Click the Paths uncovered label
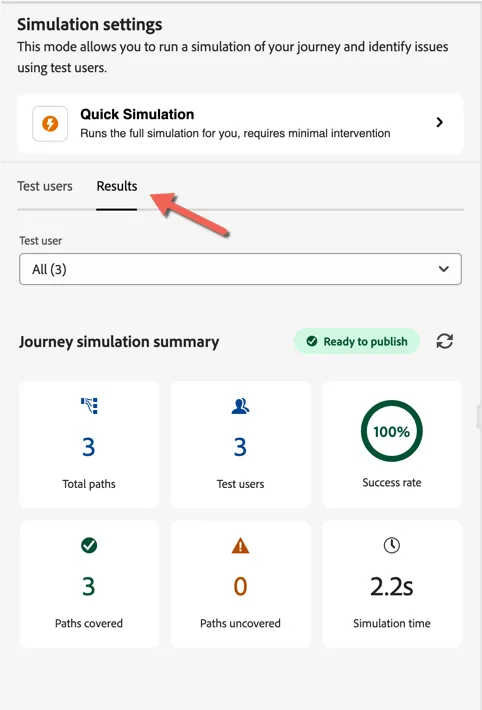 point(240,624)
